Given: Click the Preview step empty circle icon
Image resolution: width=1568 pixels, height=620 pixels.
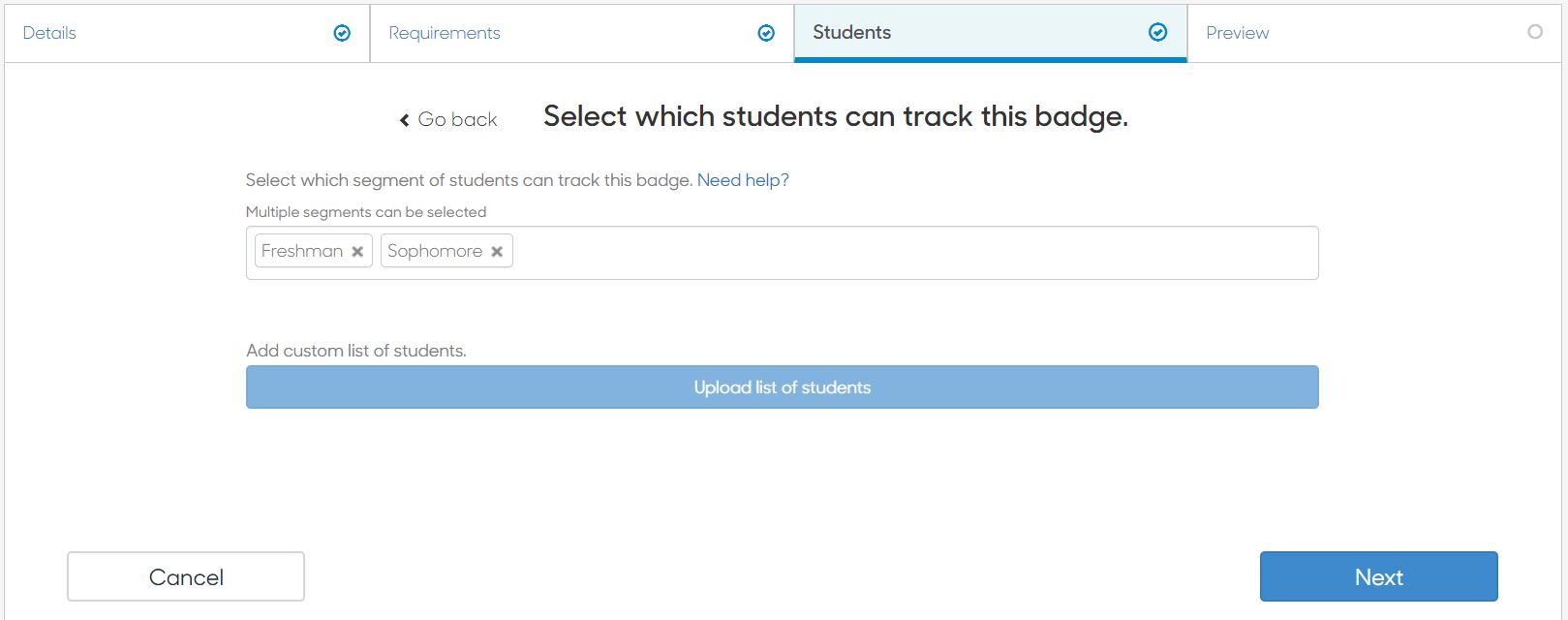Looking at the screenshot, I should (1535, 32).
